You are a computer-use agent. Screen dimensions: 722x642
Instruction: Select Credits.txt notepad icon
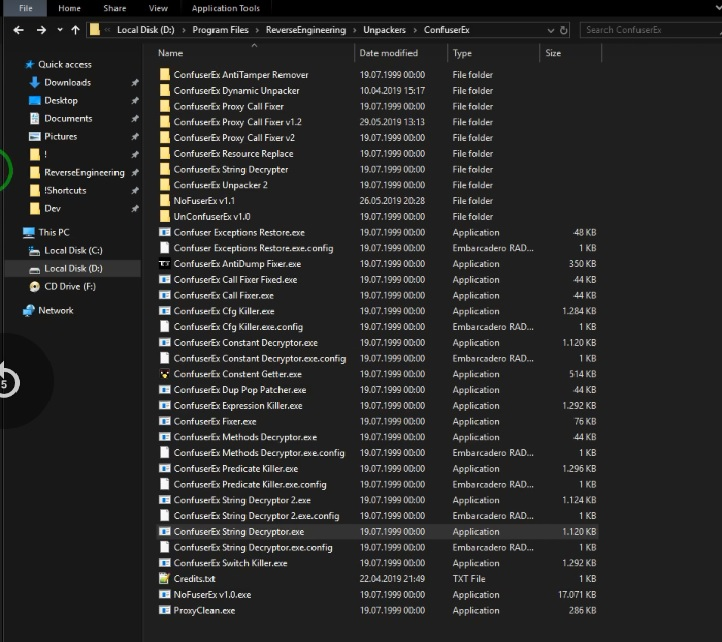(x=164, y=578)
